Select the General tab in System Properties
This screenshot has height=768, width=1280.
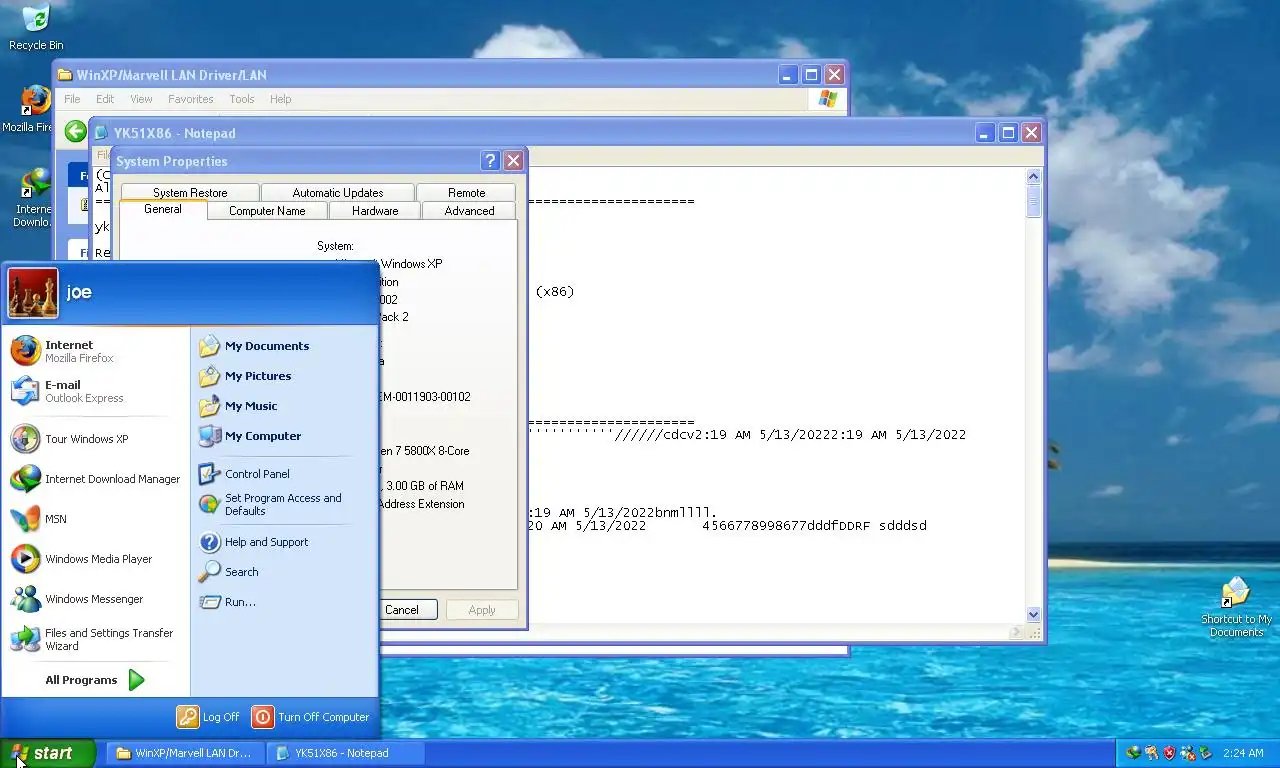(163, 209)
